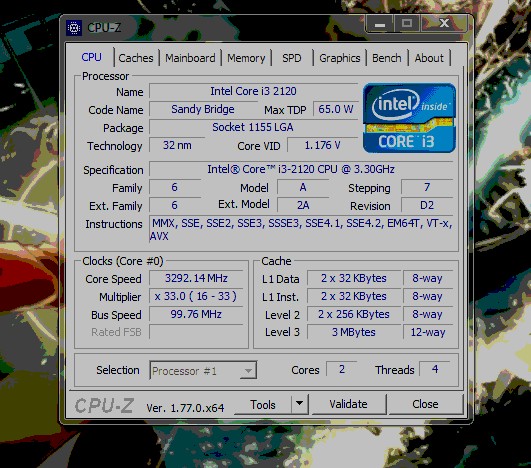This screenshot has width=531, height=468.
Task: Click the Validate button
Action: click(x=348, y=404)
